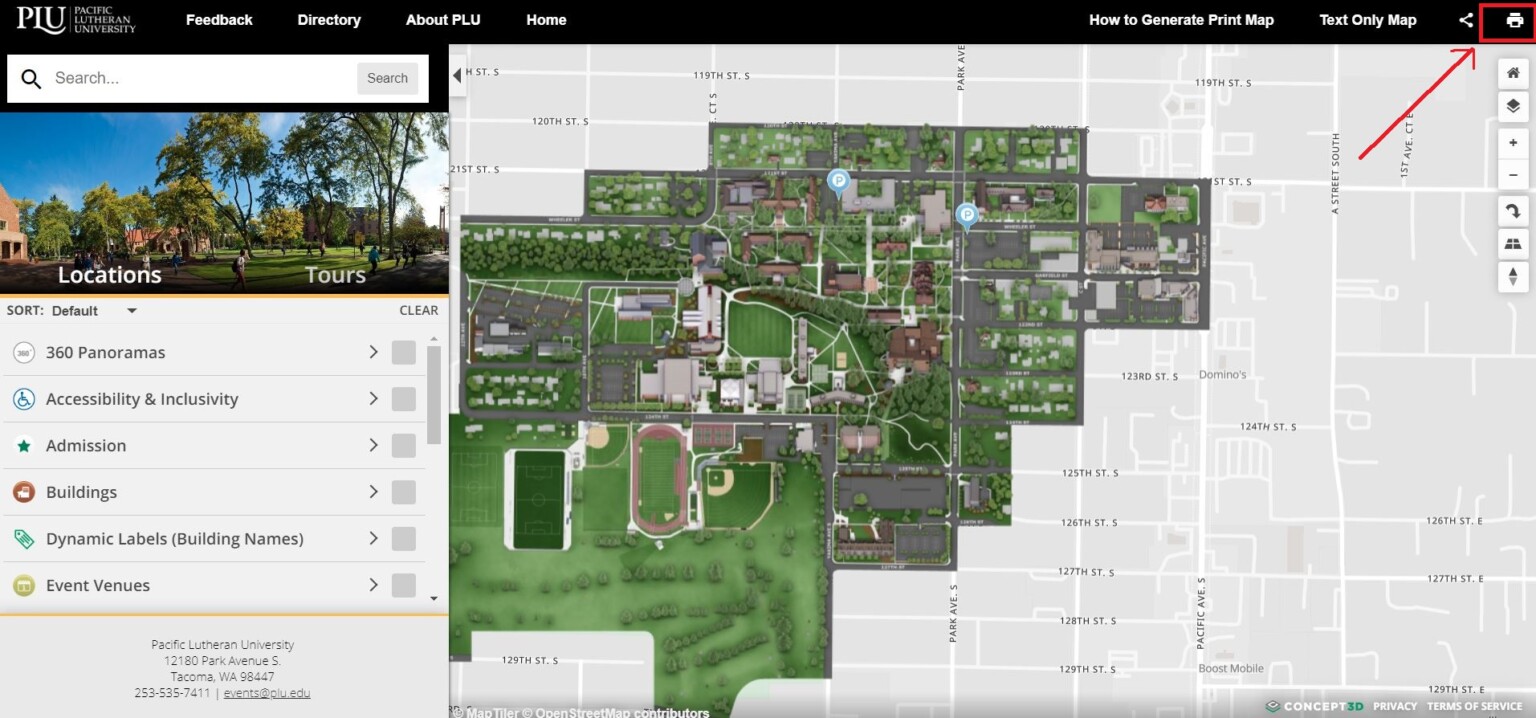Open the Directory menu item
Screen dimensions: 1536x718
click(x=329, y=19)
